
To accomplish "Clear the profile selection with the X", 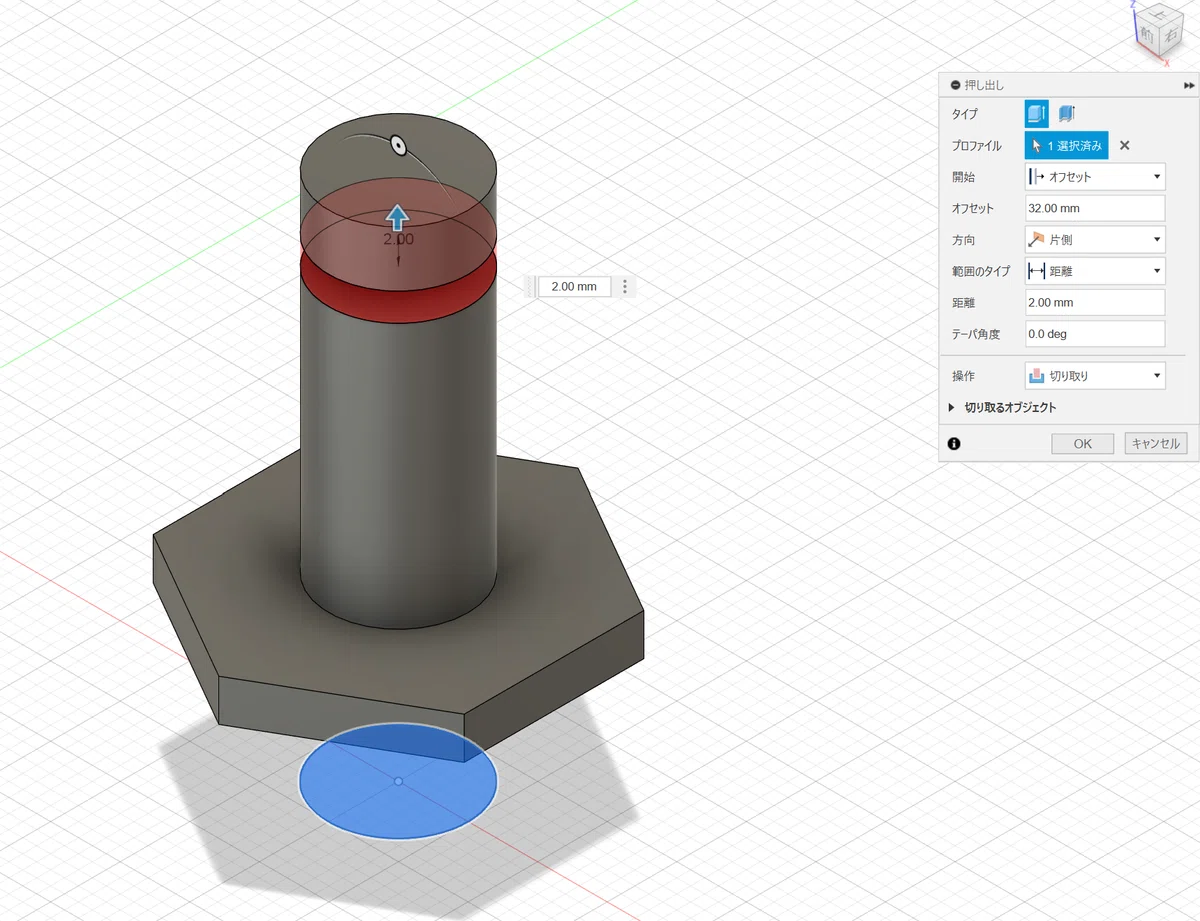I will pyautogui.click(x=1124, y=146).
